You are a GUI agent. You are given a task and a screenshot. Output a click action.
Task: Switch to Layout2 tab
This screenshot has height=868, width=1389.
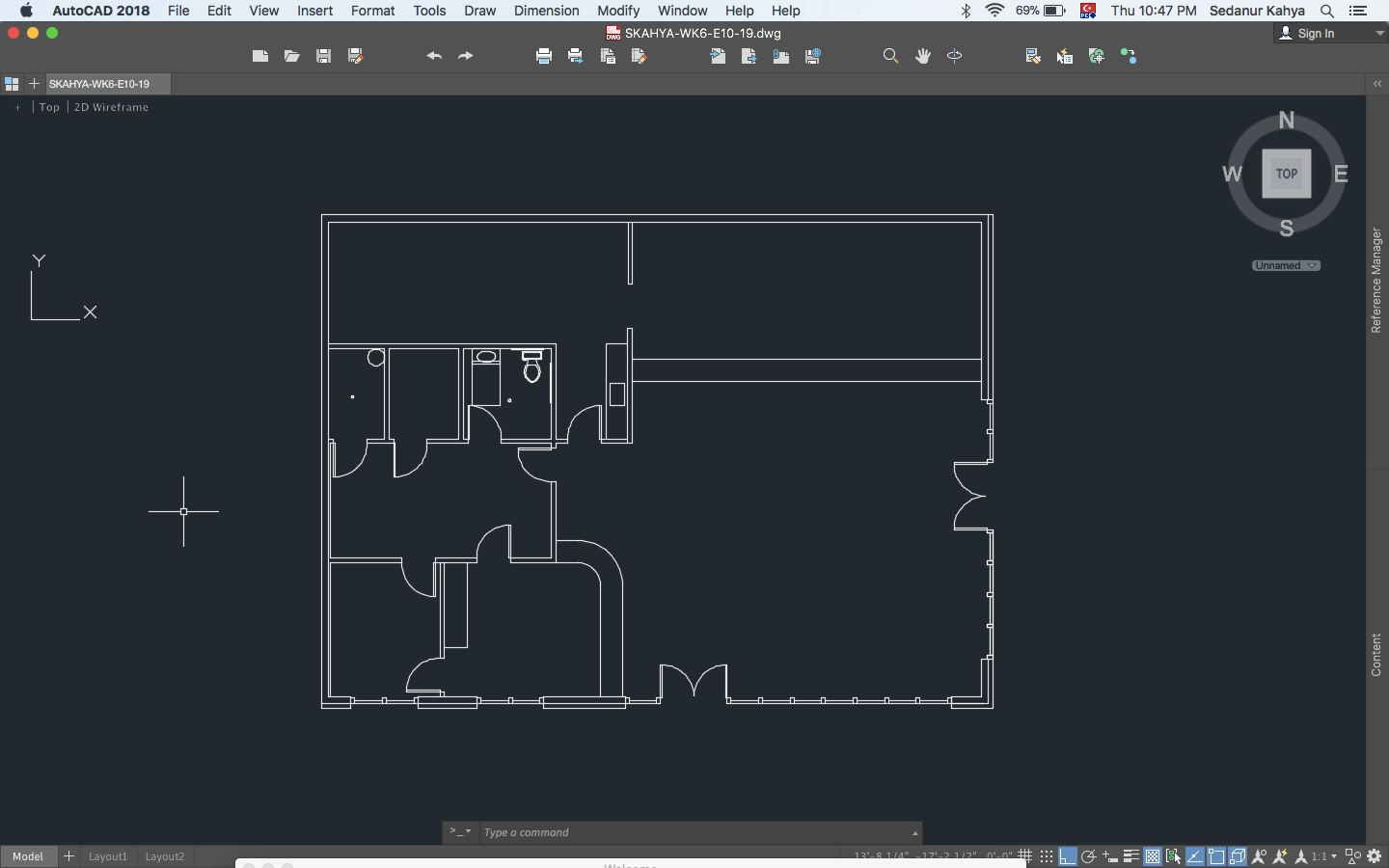coord(165,856)
